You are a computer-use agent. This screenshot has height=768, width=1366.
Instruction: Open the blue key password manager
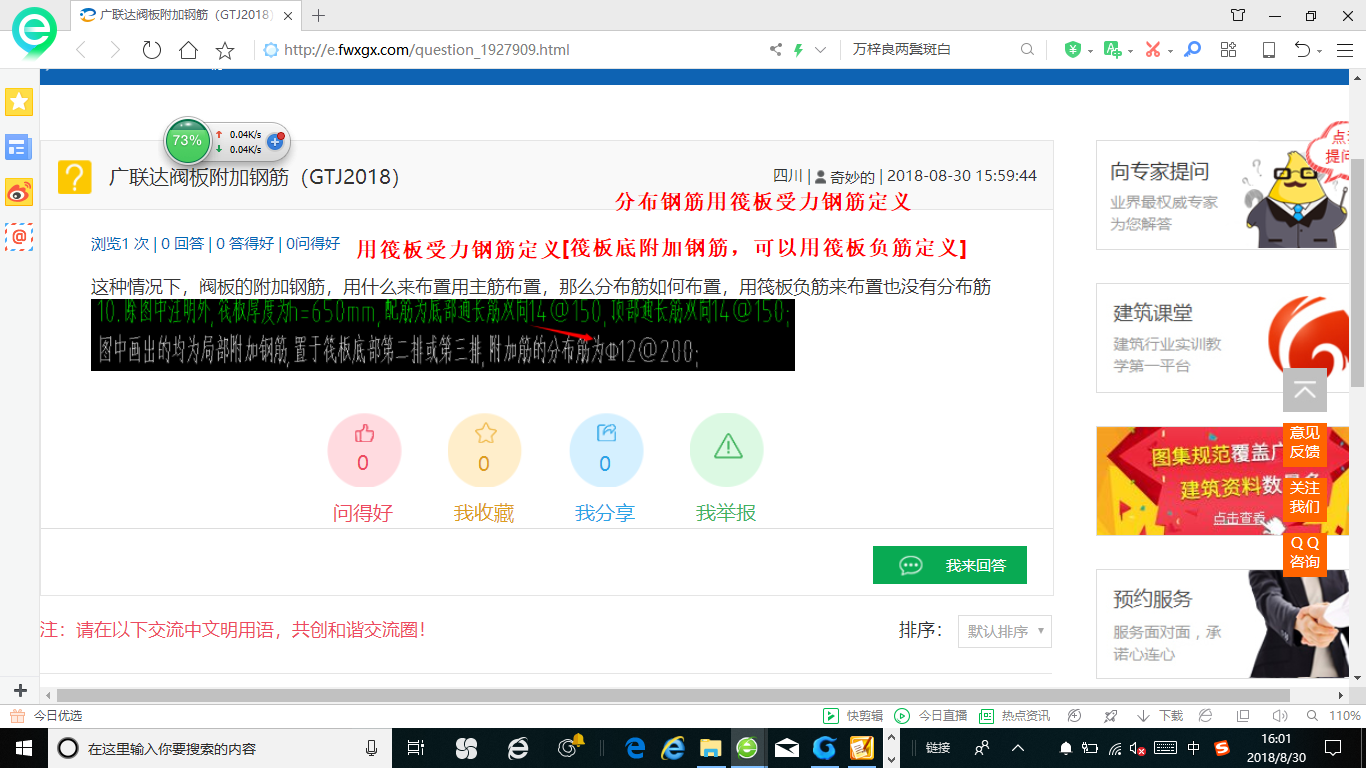click(1192, 50)
